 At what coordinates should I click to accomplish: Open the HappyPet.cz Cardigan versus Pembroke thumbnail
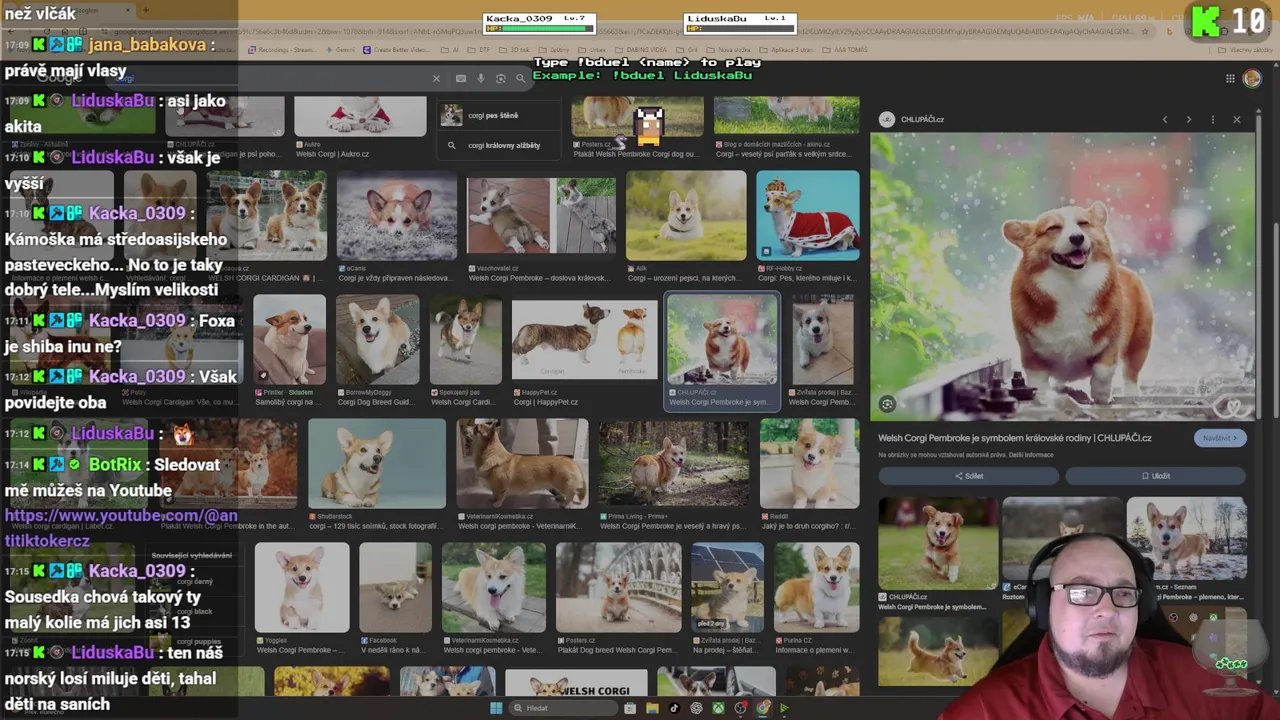click(x=584, y=340)
